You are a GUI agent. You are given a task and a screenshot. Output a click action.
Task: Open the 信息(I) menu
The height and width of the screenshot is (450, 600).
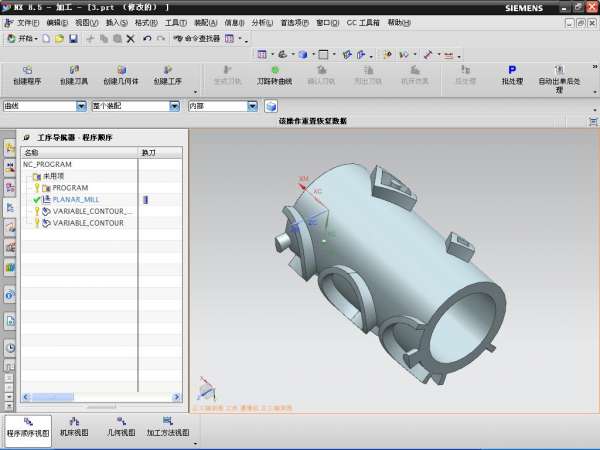[234, 23]
